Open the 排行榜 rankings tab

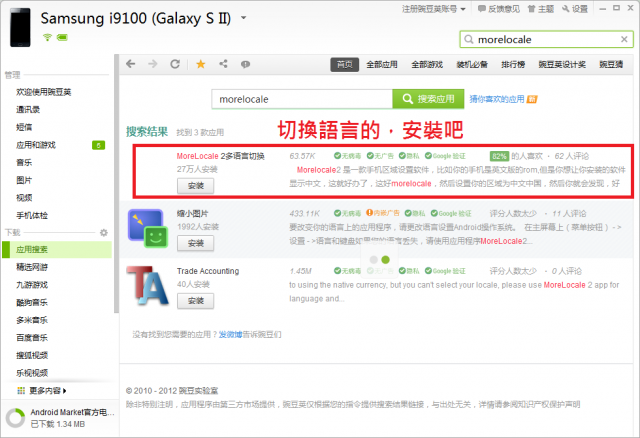click(x=513, y=64)
